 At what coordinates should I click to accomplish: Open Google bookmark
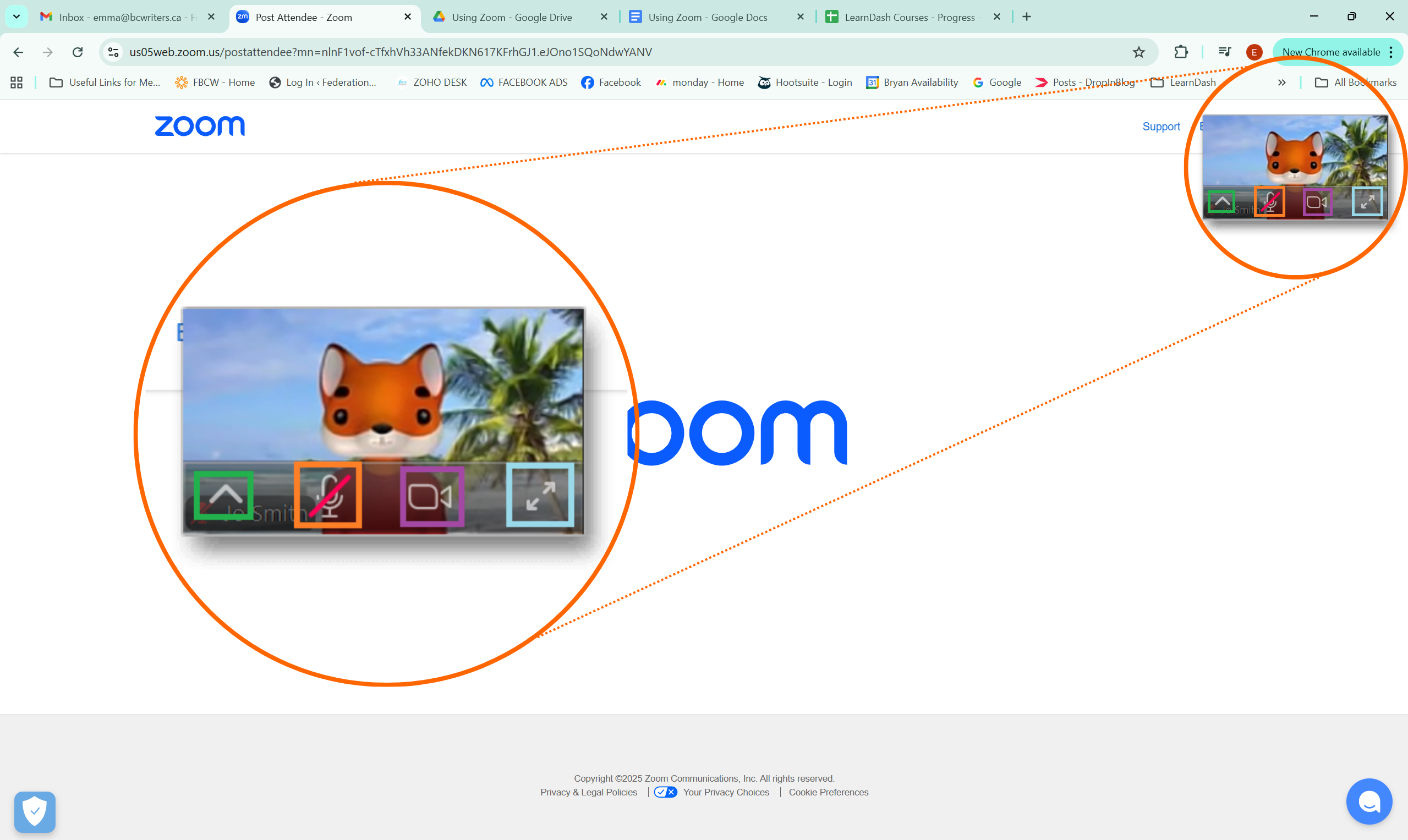click(x=998, y=83)
